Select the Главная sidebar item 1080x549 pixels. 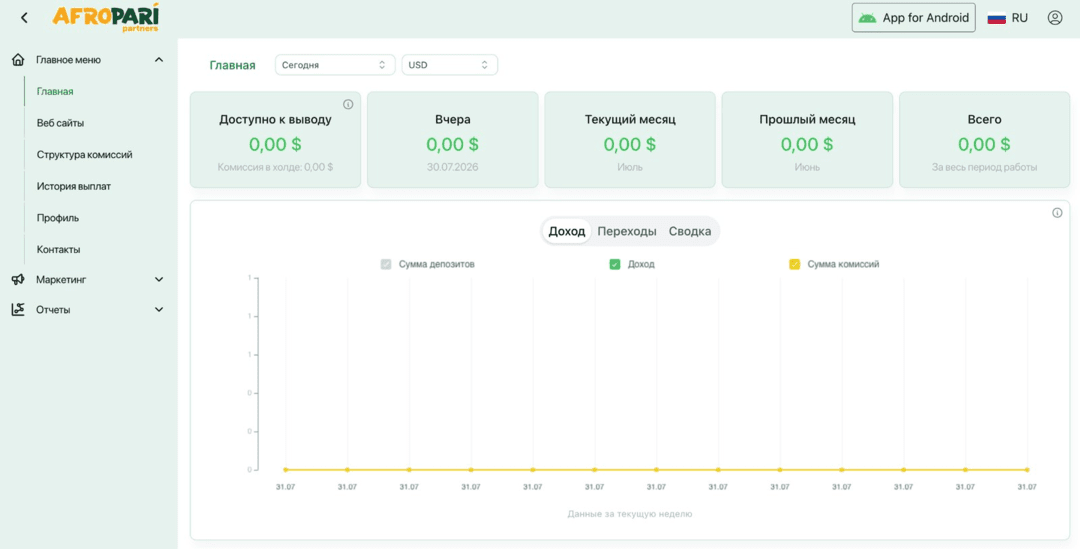click(55, 92)
